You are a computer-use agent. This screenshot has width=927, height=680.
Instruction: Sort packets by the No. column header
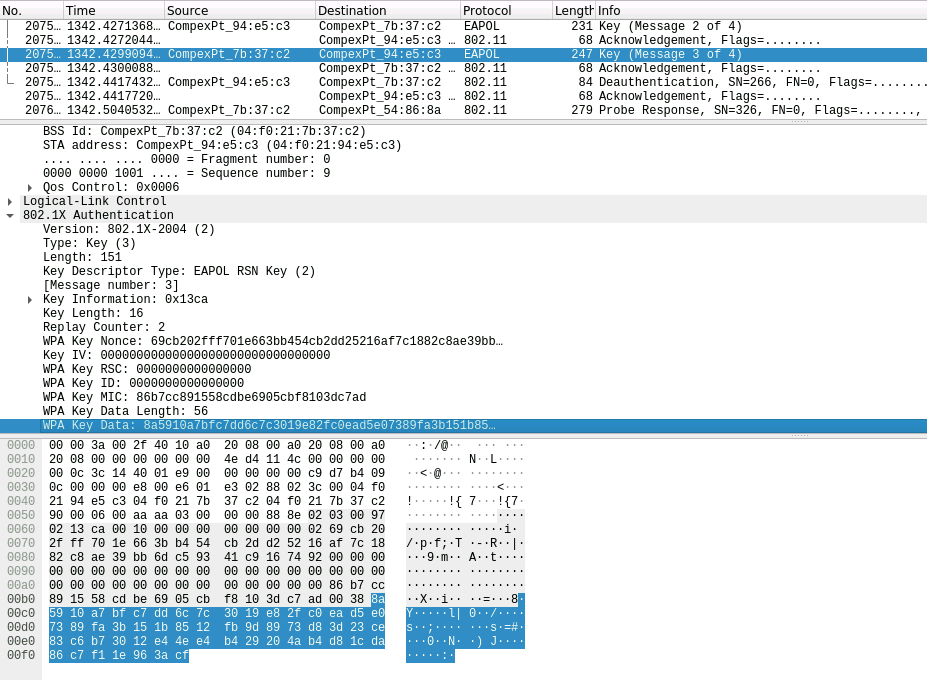coord(31,10)
